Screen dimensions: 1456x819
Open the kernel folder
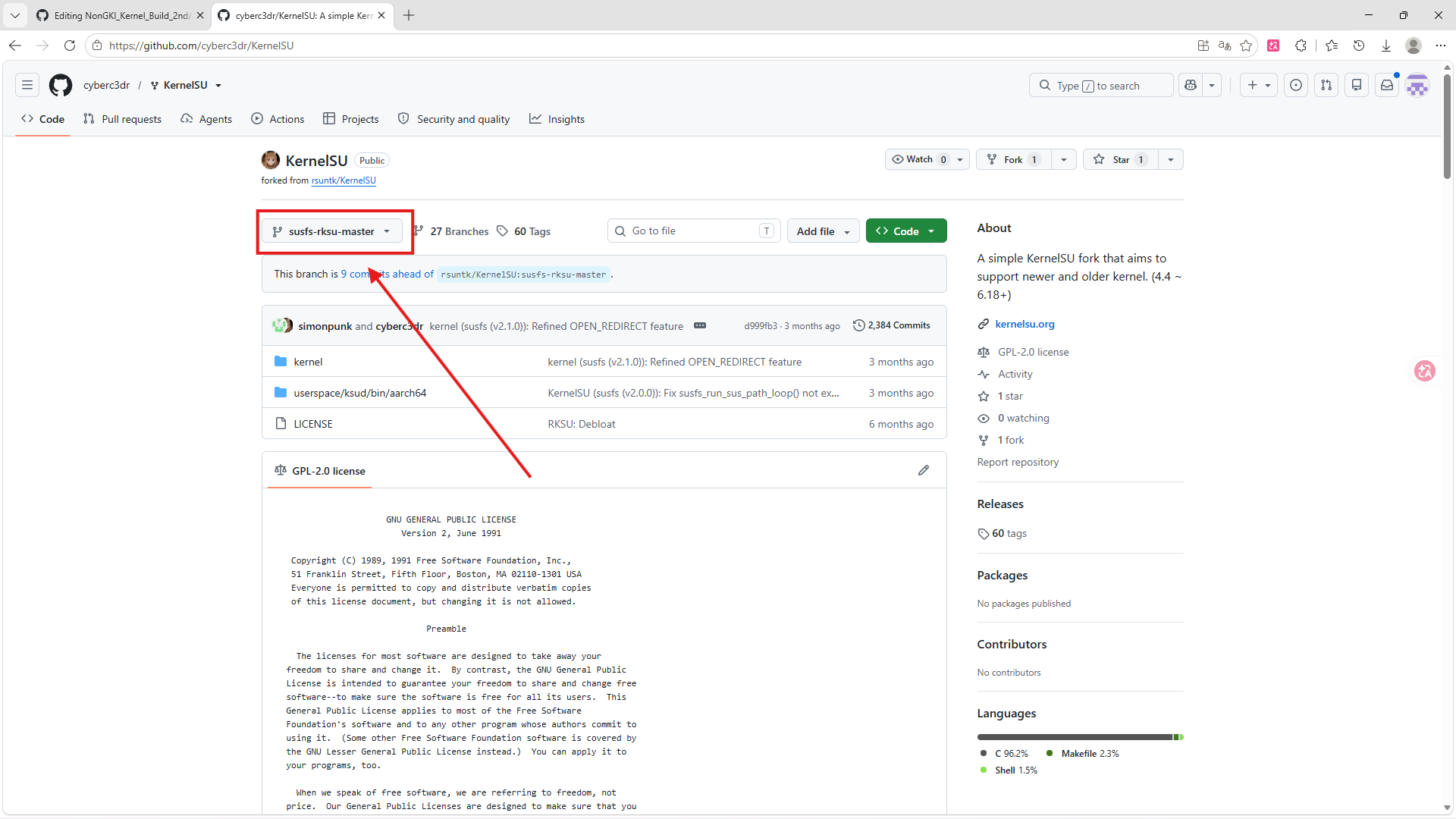[308, 362]
